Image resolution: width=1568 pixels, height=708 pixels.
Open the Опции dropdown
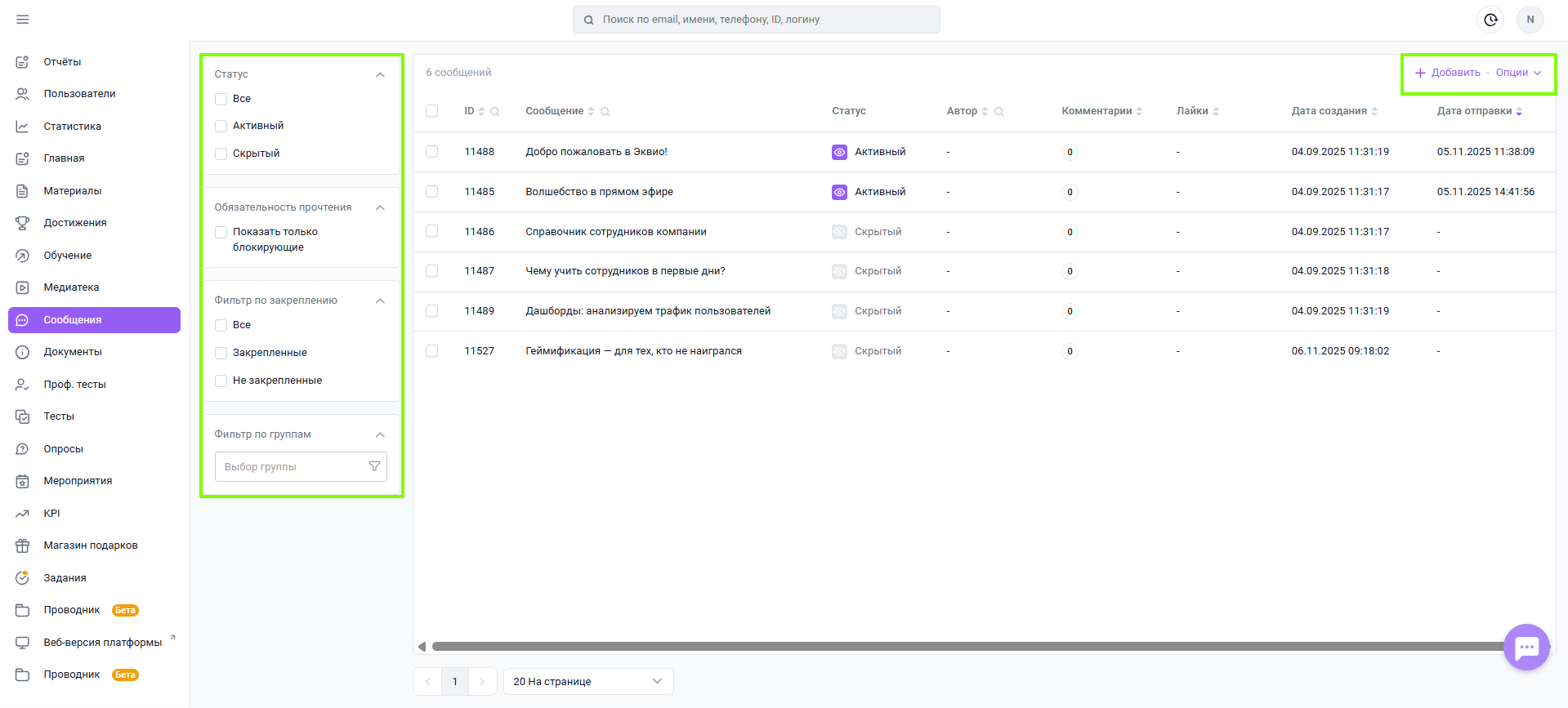coord(1518,73)
